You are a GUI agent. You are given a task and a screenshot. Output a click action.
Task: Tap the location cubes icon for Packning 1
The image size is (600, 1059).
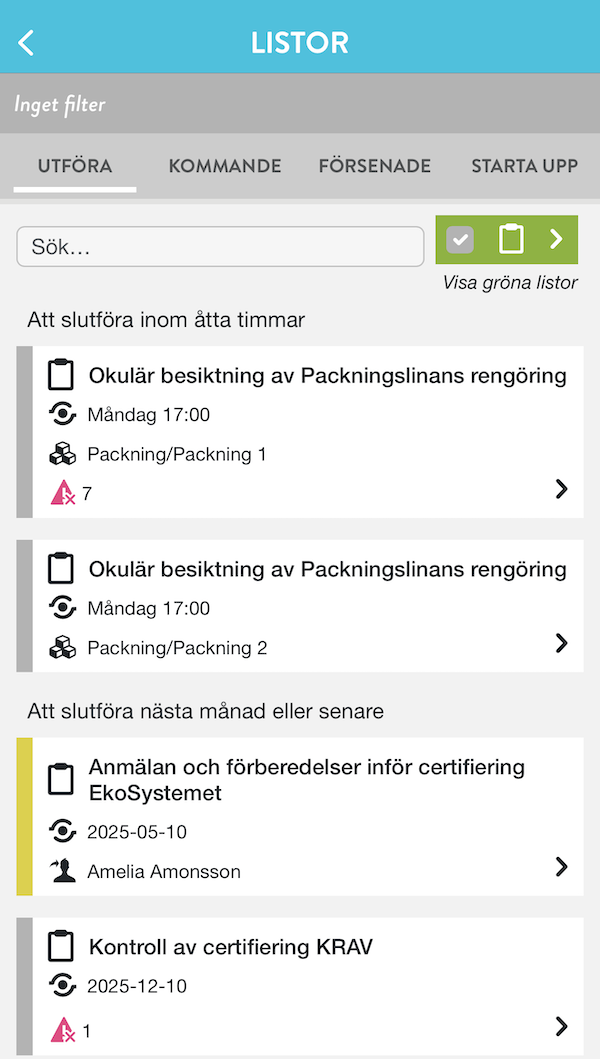click(62, 454)
